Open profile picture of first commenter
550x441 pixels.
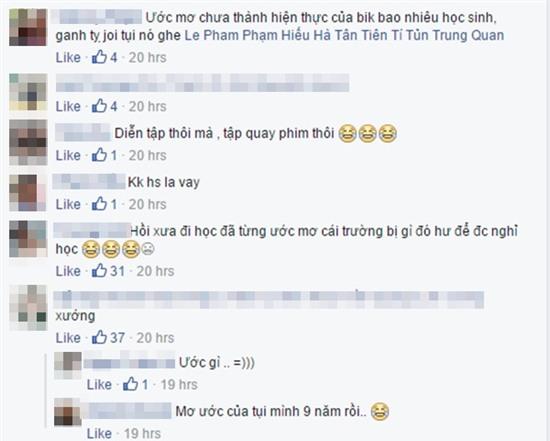point(28,27)
